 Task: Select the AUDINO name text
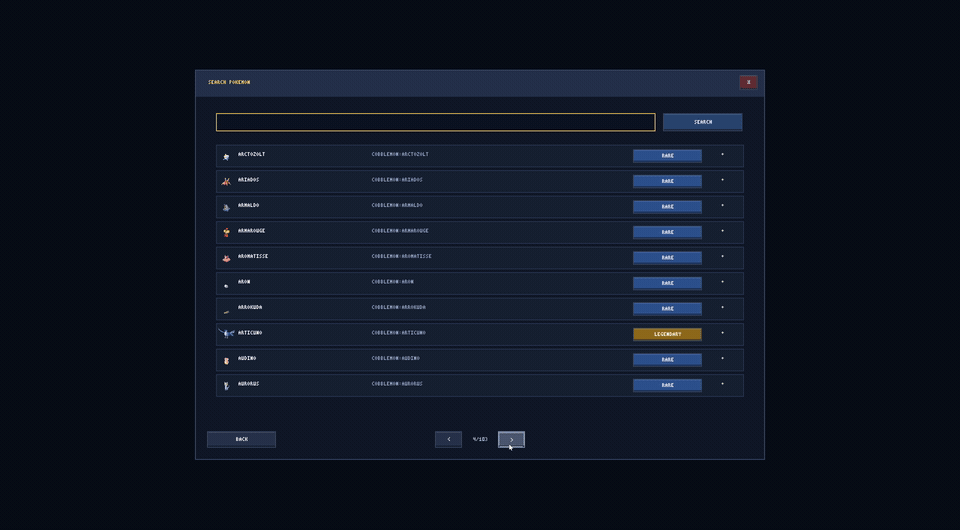point(247,359)
